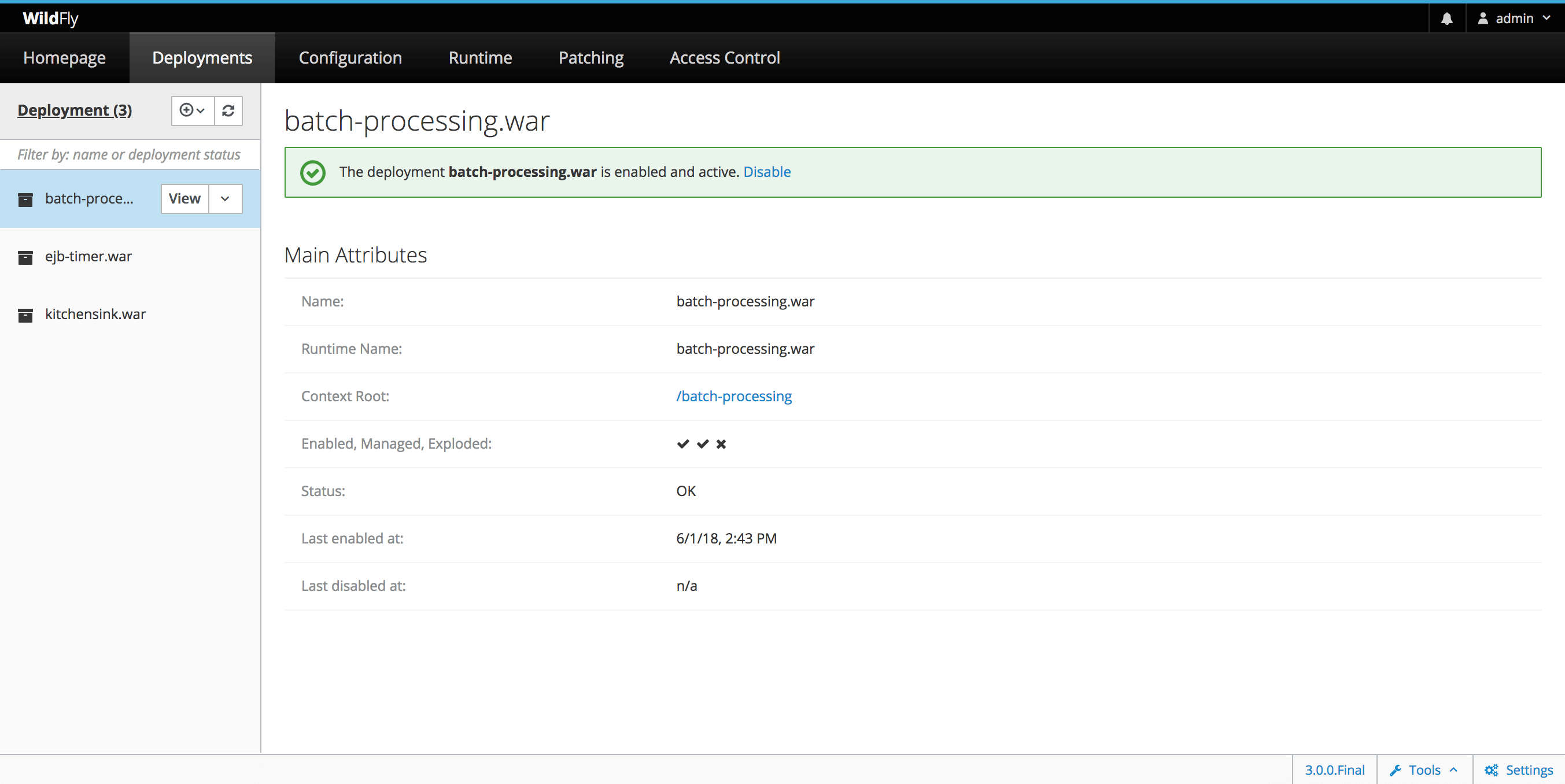Click the refresh deployments icon
Viewport: 1565px width, 784px height.
tap(228, 110)
